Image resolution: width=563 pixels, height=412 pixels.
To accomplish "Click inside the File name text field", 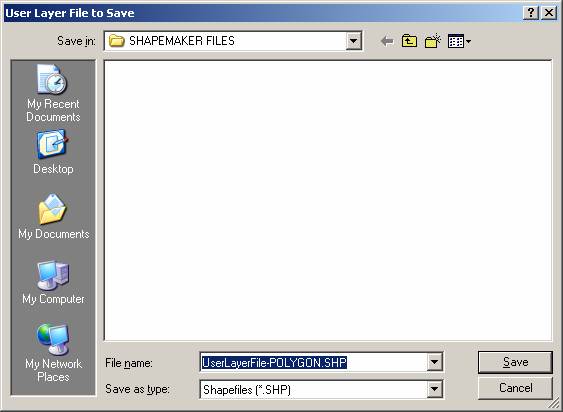I will (313, 362).
